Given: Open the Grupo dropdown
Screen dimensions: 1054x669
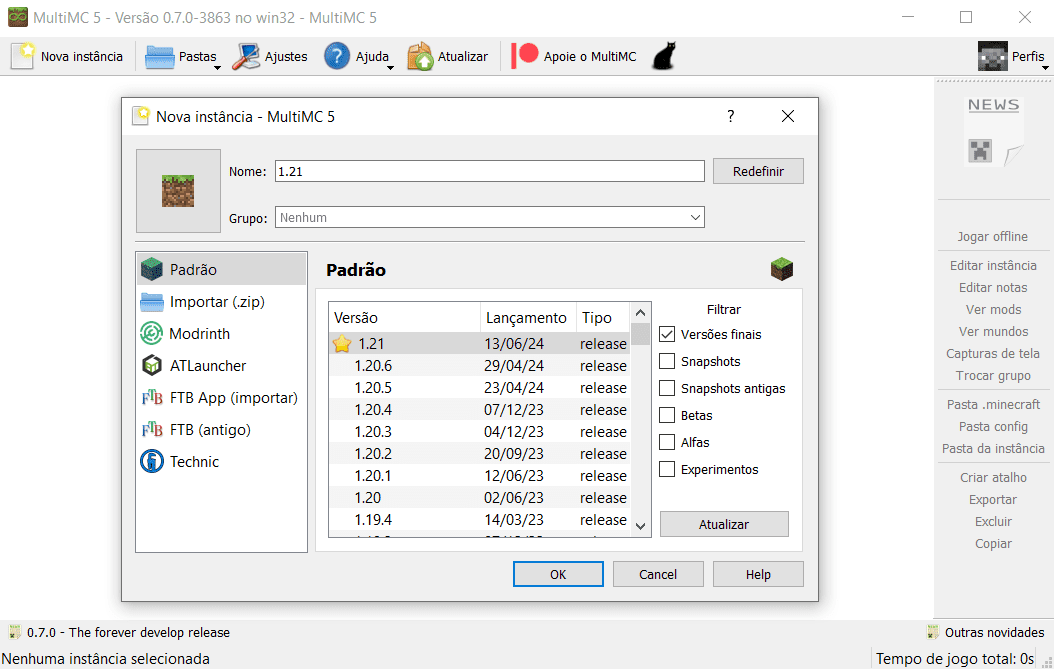Looking at the screenshot, I should tap(488, 216).
